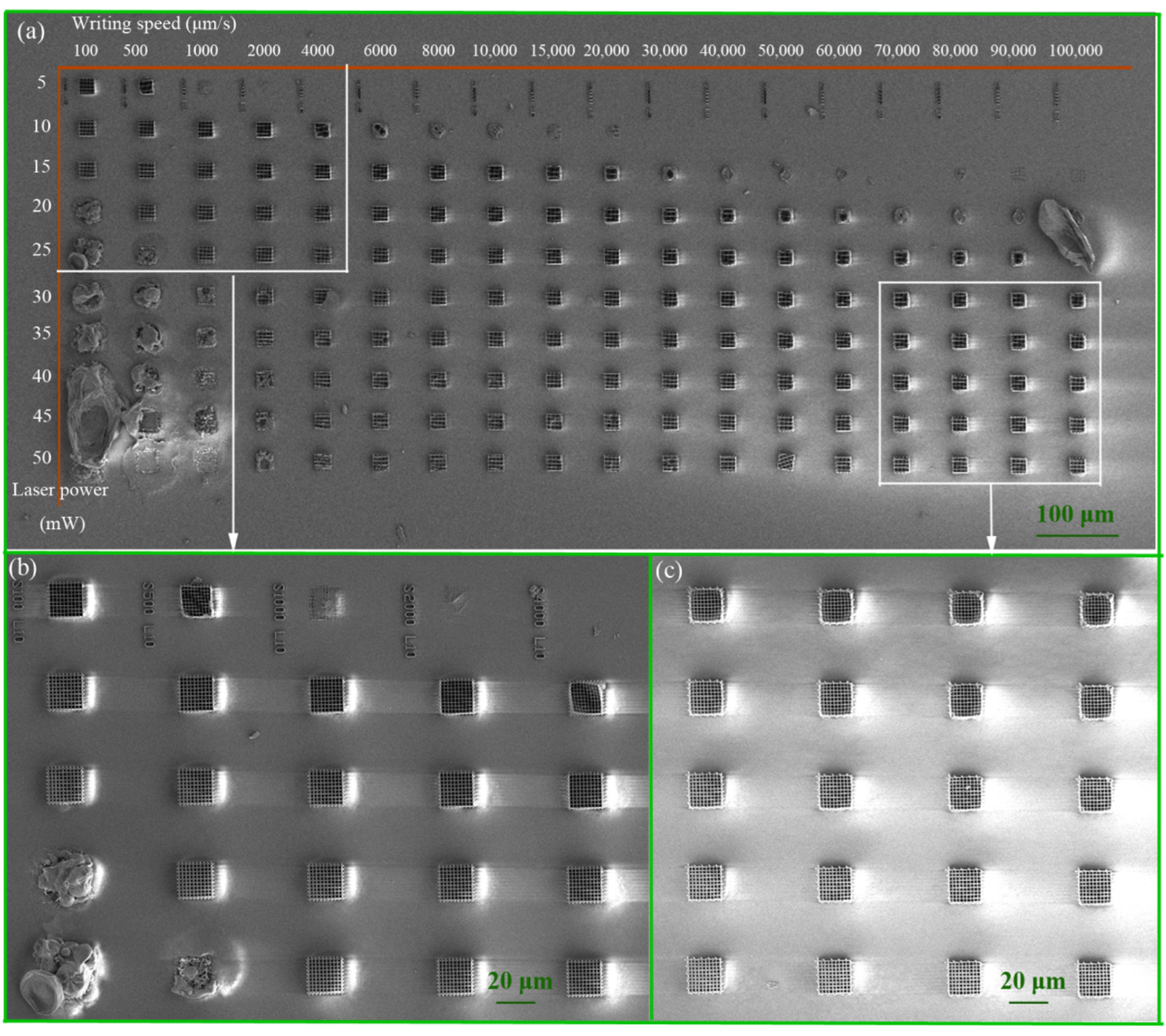Click the '4000' writing speed column header
The width and height of the screenshot is (1166, 1036).
pyautogui.click(x=318, y=51)
